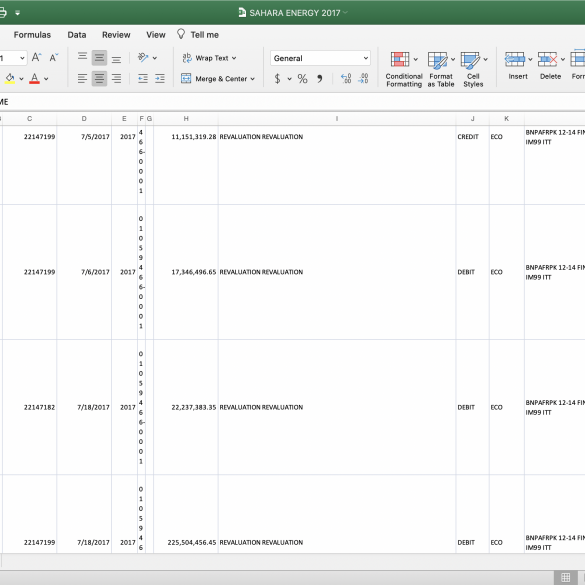This screenshot has height=585, width=585.
Task: Select column H header
Action: (186, 119)
